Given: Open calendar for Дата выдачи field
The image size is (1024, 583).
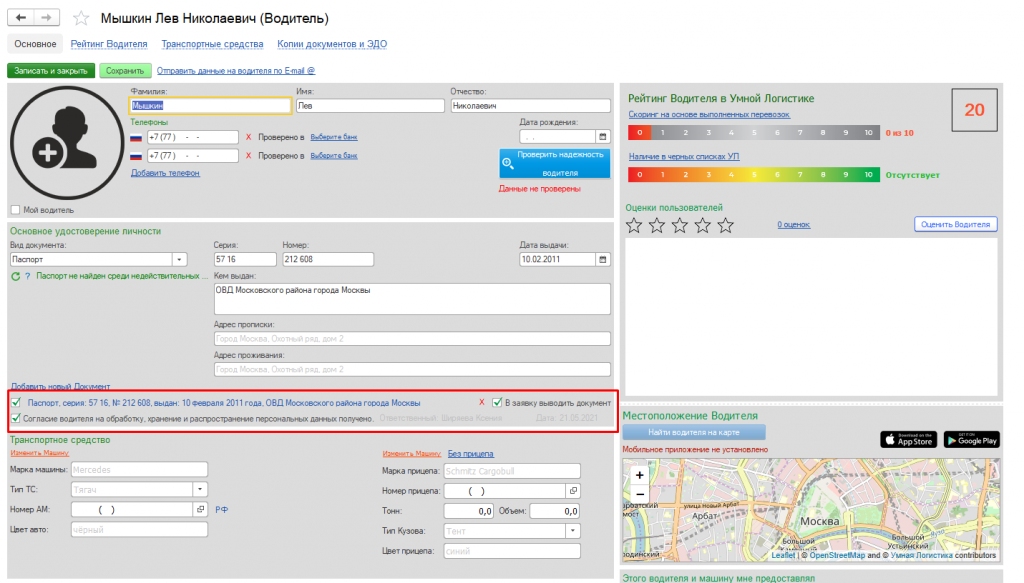Looking at the screenshot, I should tap(603, 259).
